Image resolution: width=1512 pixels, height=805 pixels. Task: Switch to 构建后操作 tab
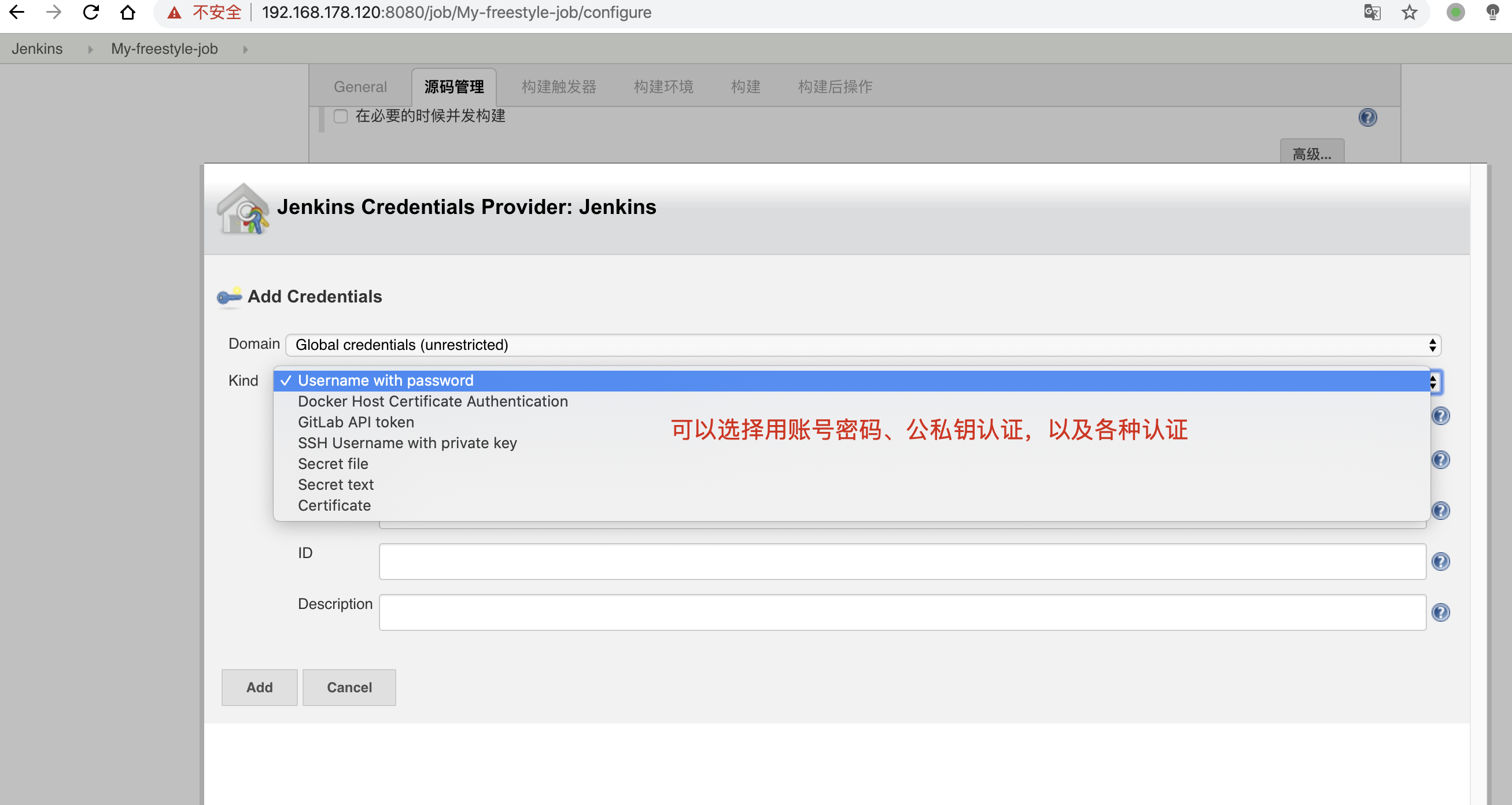pyautogui.click(x=835, y=87)
